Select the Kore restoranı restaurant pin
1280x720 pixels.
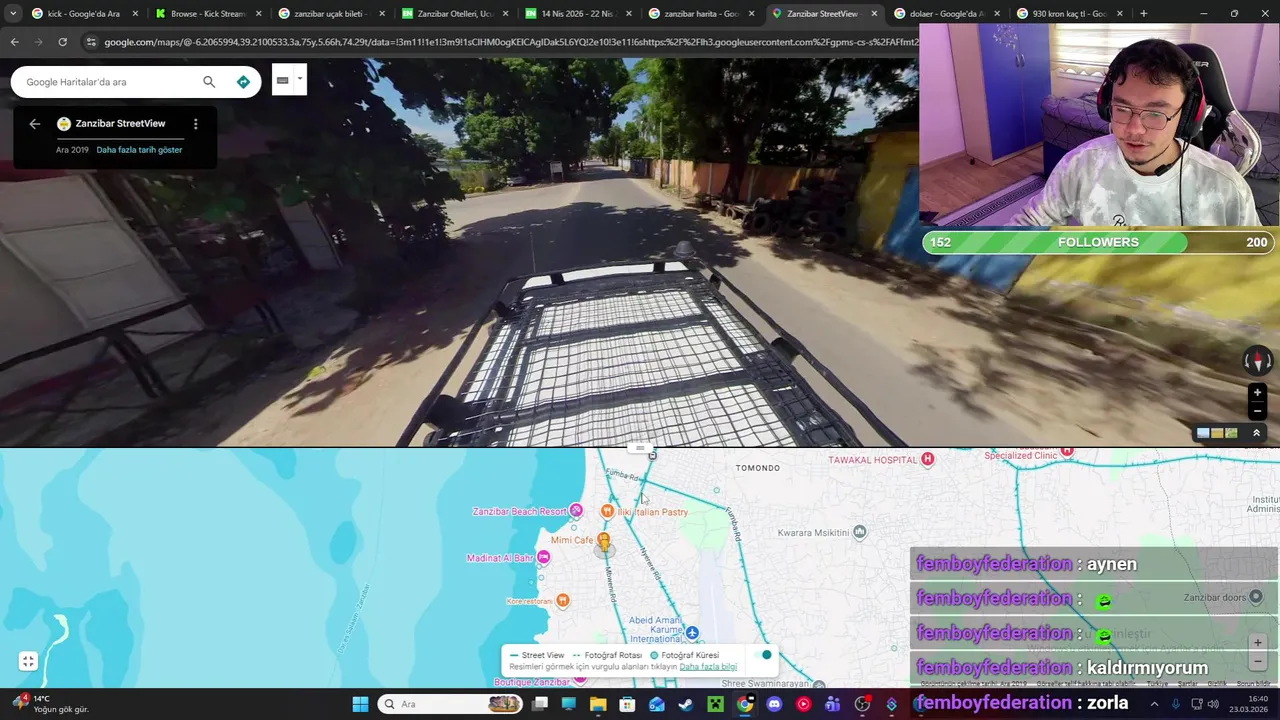point(563,600)
